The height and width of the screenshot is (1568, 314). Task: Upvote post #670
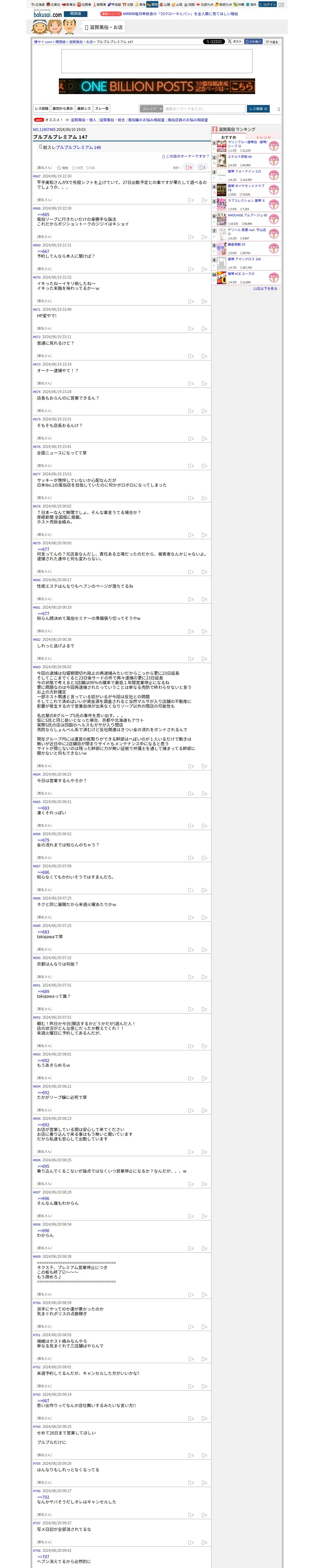(x=190, y=301)
